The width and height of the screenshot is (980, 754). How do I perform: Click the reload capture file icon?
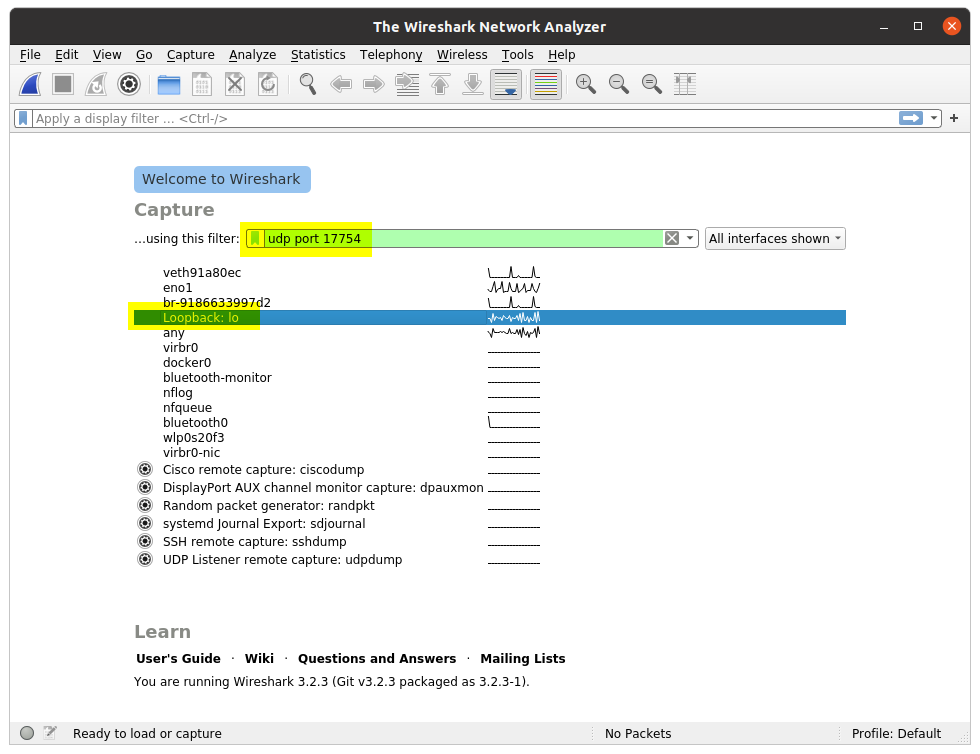[x=268, y=84]
